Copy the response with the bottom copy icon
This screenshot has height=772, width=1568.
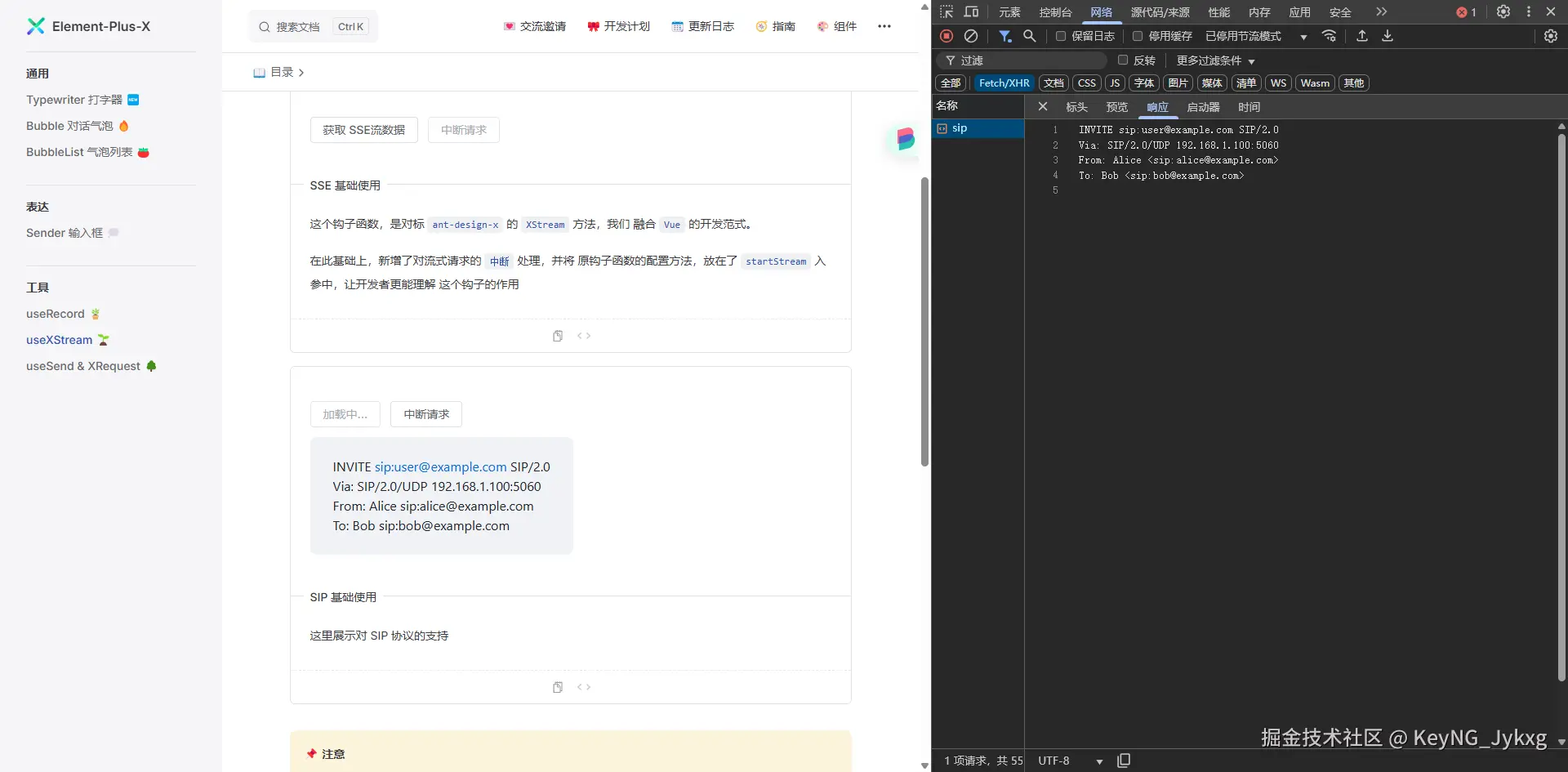point(1124,761)
